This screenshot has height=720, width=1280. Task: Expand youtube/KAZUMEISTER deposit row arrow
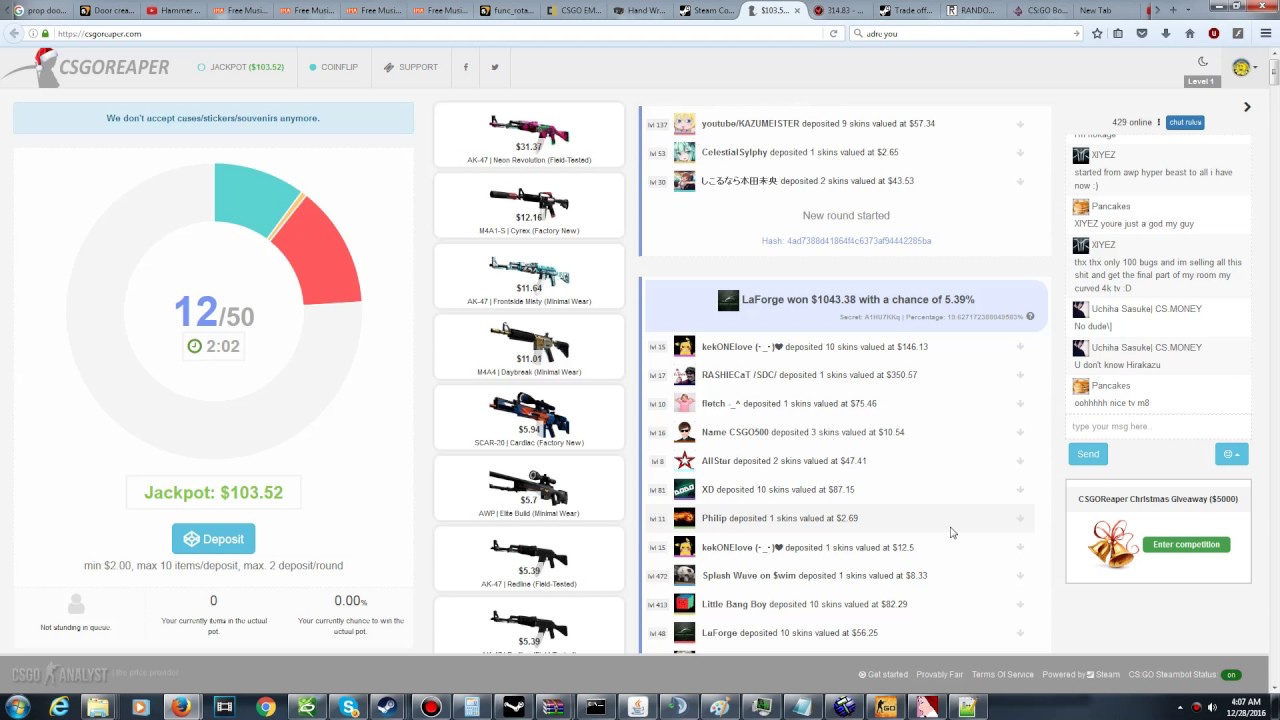(1020, 124)
